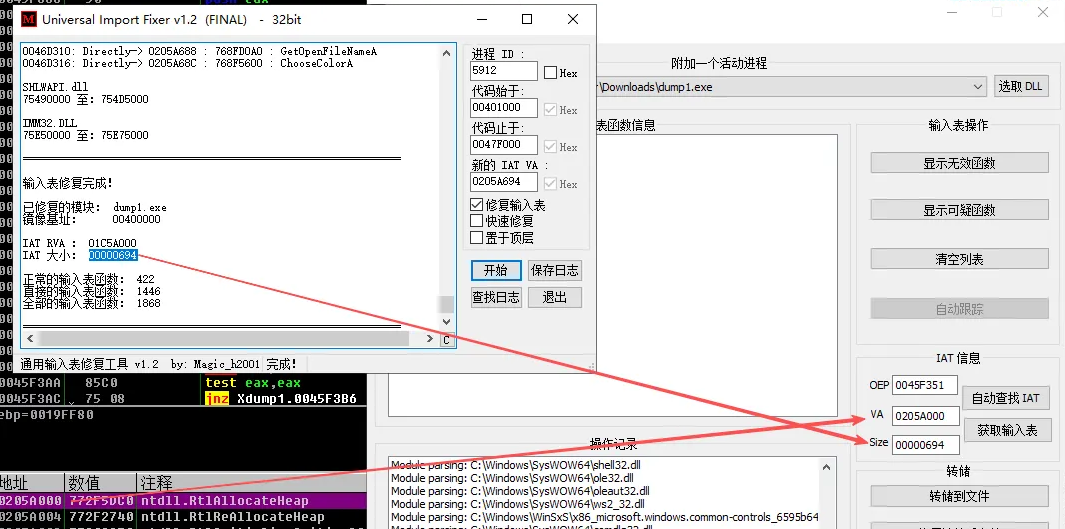
Task: Check the 置于顶层 option
Action: click(476, 238)
